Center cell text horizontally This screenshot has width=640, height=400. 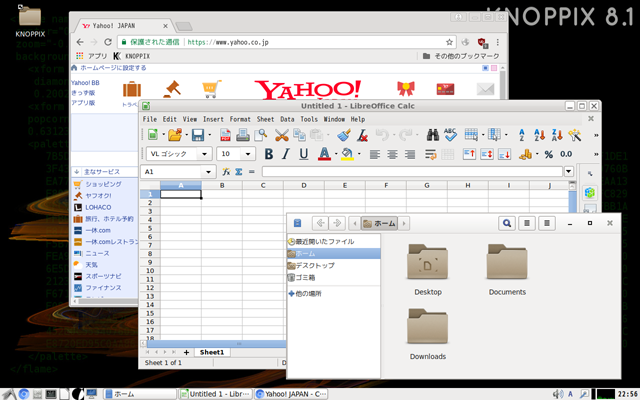392,154
